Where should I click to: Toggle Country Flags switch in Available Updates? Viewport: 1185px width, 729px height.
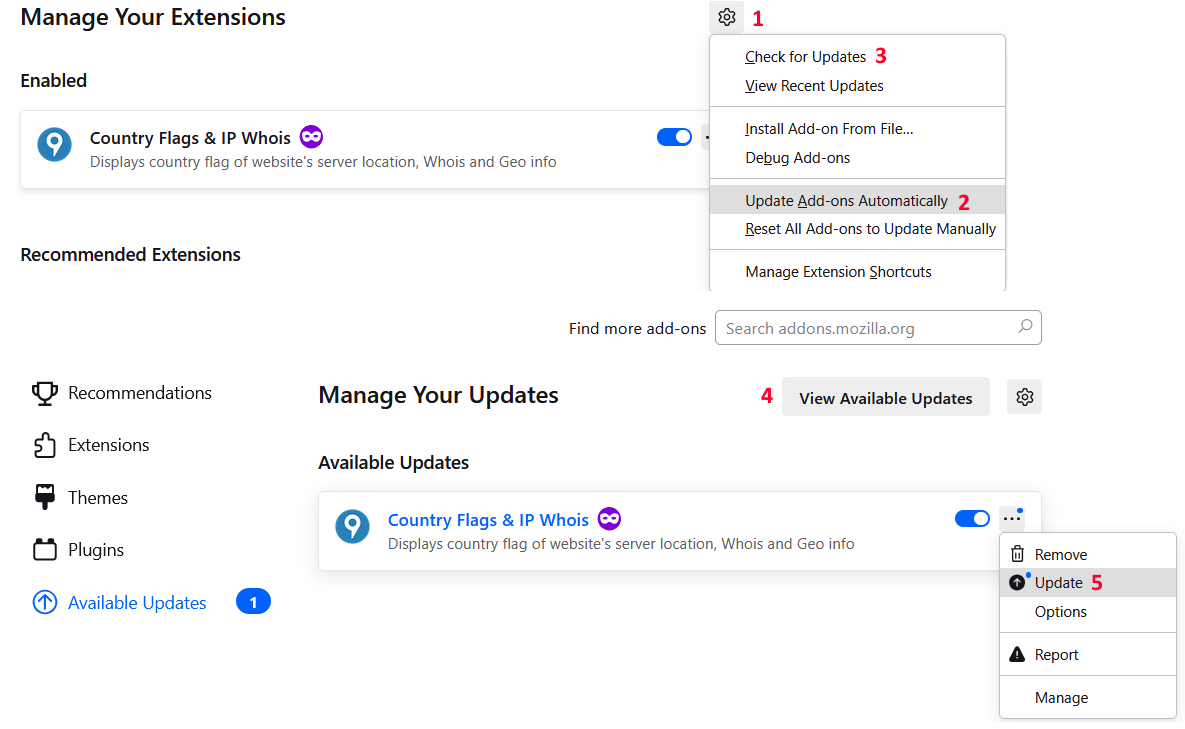pyautogui.click(x=972, y=519)
